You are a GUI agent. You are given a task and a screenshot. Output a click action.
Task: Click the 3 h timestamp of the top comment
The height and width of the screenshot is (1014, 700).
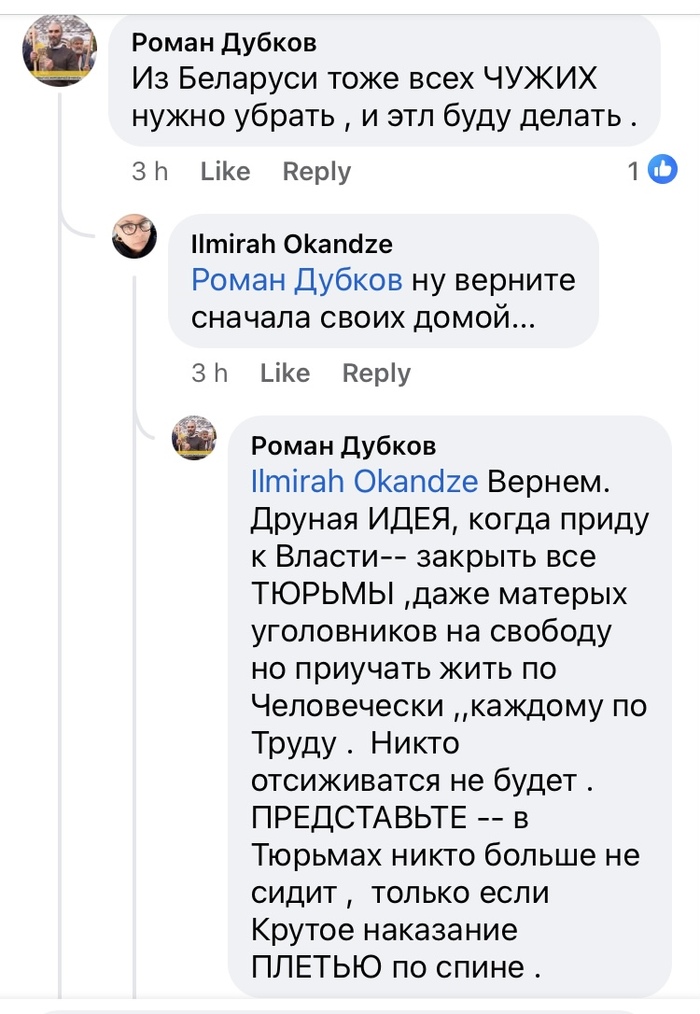pos(150,172)
